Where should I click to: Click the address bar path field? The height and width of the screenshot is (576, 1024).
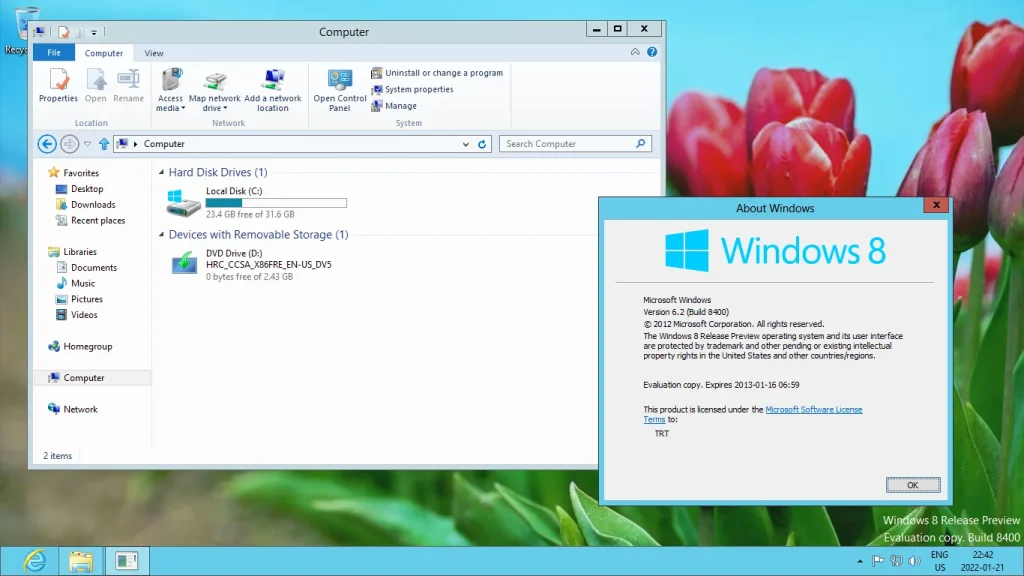[300, 144]
